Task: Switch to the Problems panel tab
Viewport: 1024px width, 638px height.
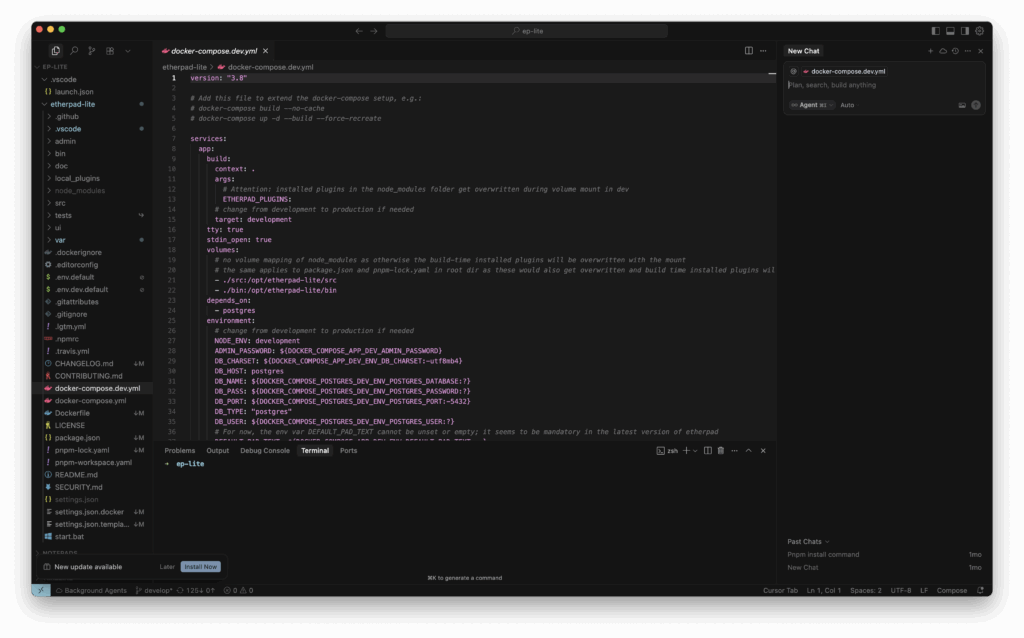Action: [x=180, y=451]
